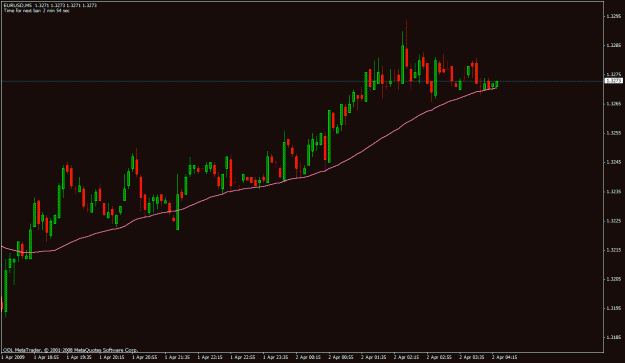Click the 1.3255 price axis label

tap(613, 133)
